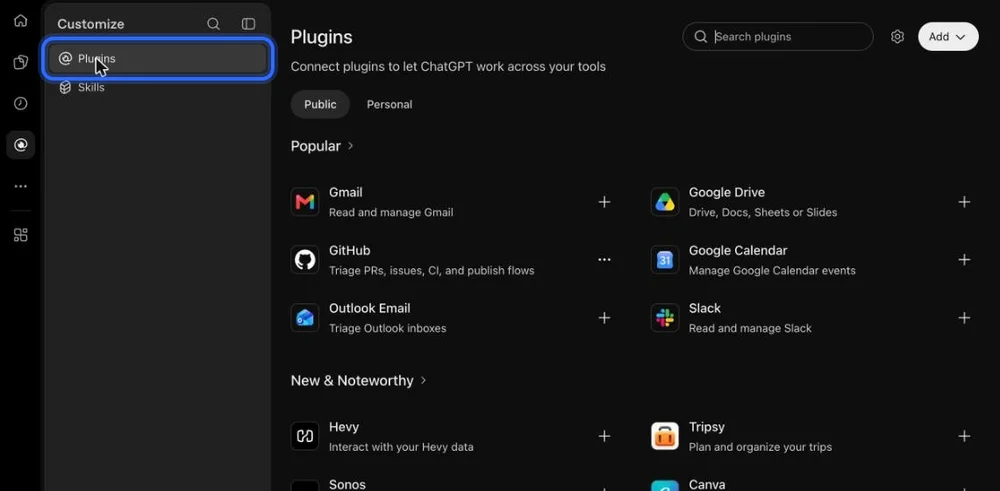Click the Gmail logo icon
Viewport: 1000px width, 491px height.
[305, 202]
